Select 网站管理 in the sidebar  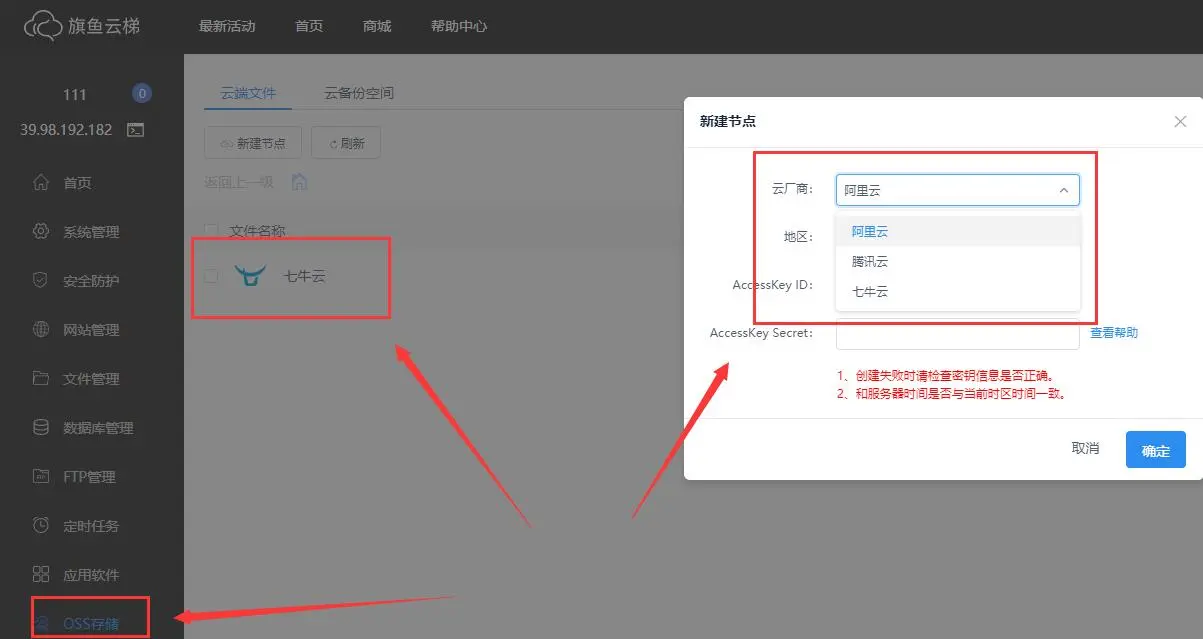click(91, 330)
